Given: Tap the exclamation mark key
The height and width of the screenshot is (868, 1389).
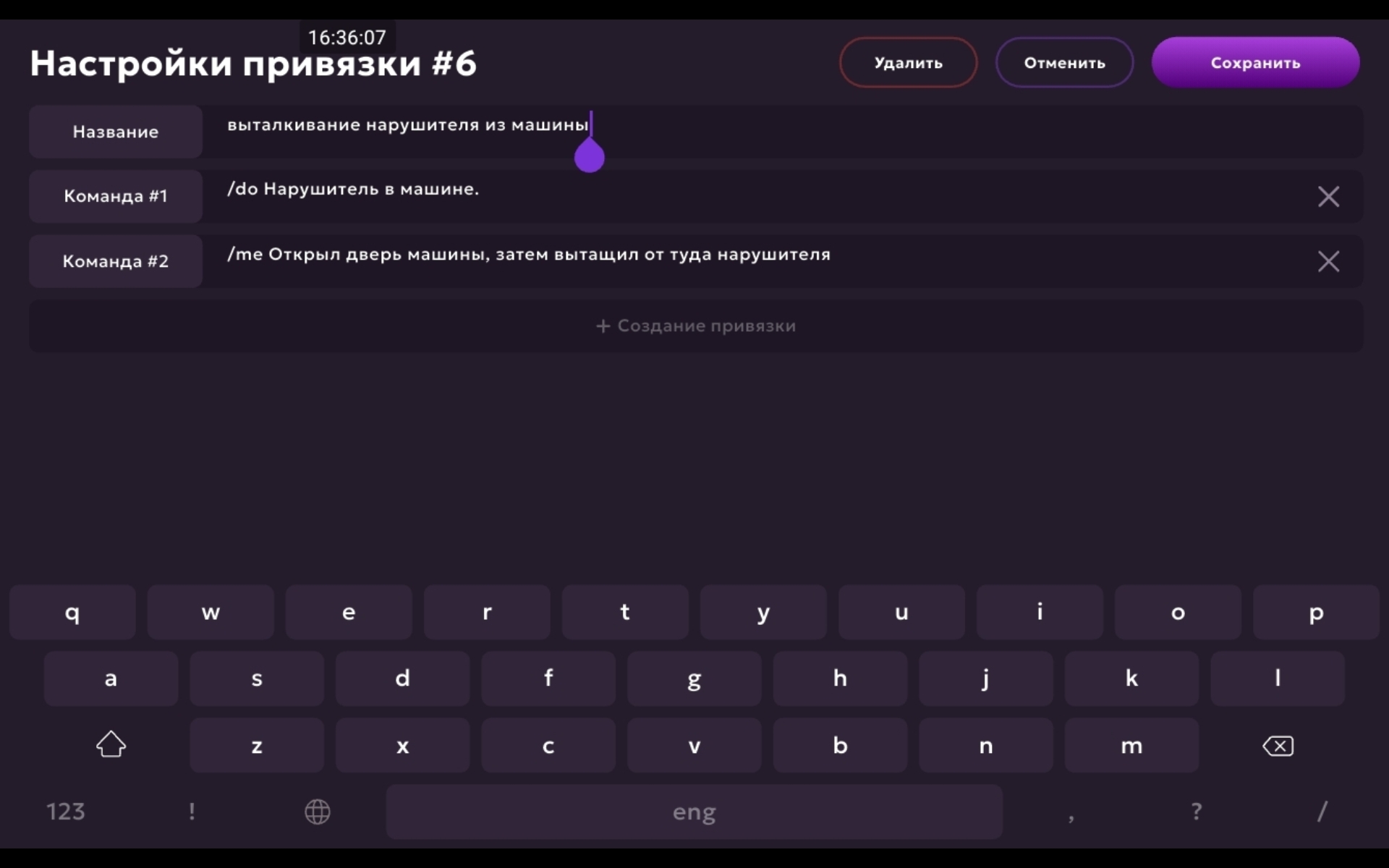Looking at the screenshot, I should (x=192, y=812).
